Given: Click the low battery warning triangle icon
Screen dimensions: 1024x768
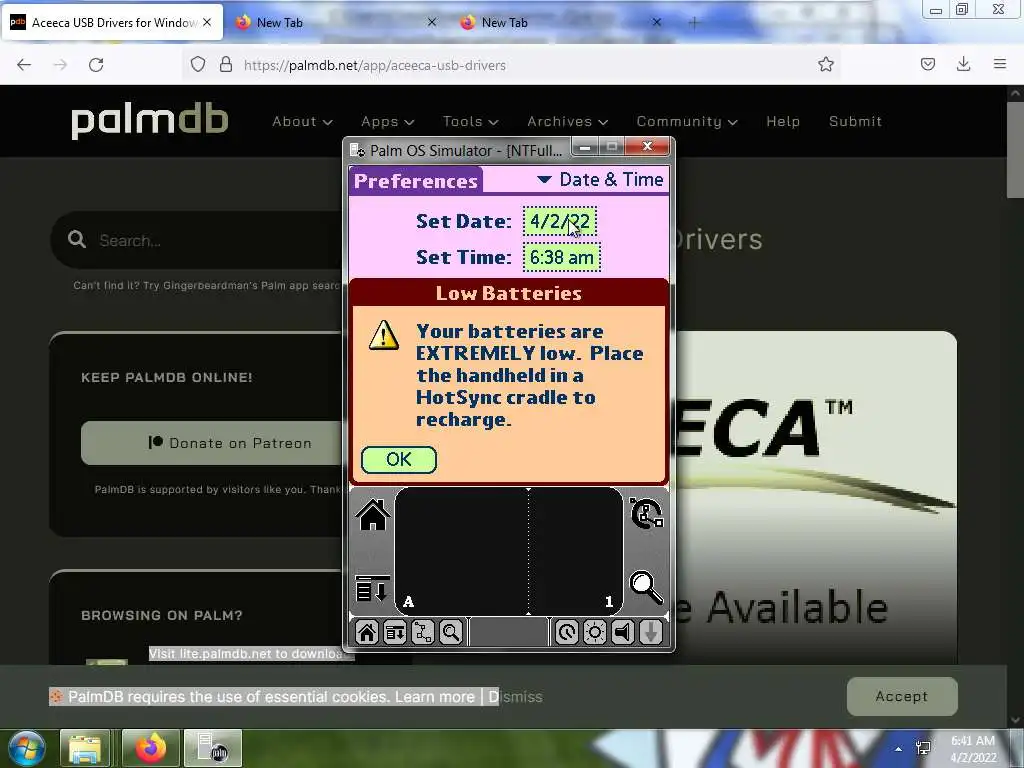Looking at the screenshot, I should (384, 335).
